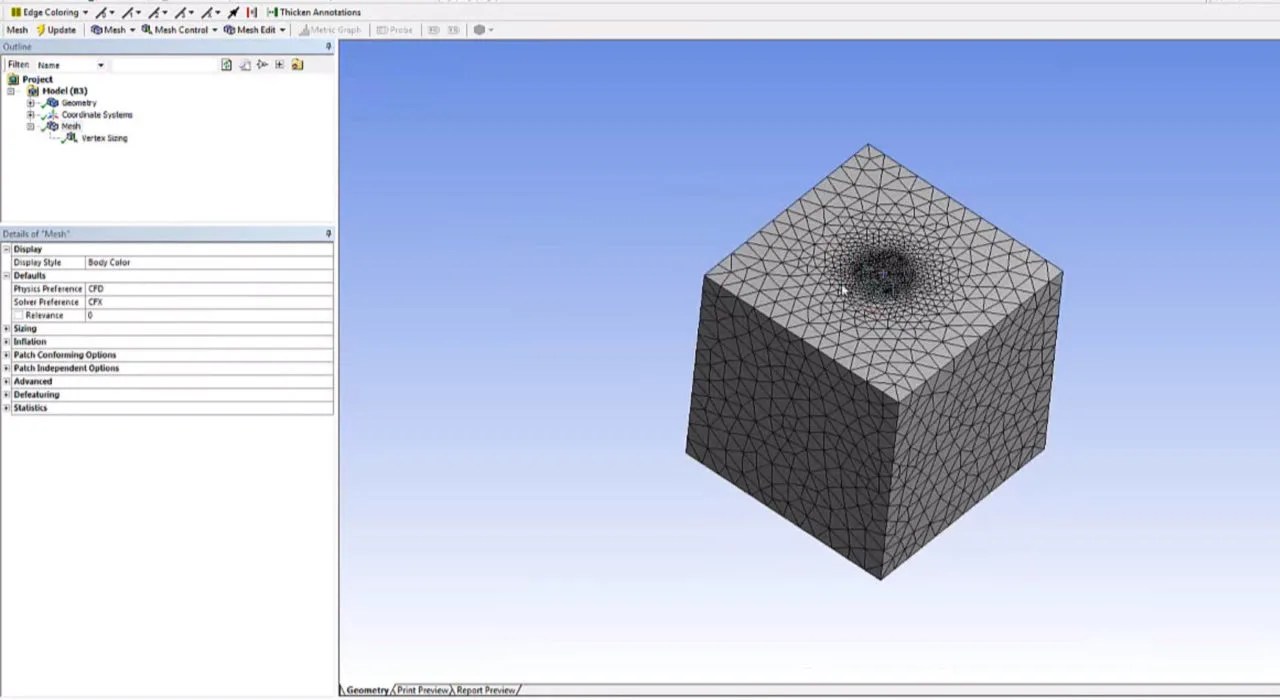Switch to the Print Preview tab
This screenshot has width=1280, height=700.
(422, 690)
